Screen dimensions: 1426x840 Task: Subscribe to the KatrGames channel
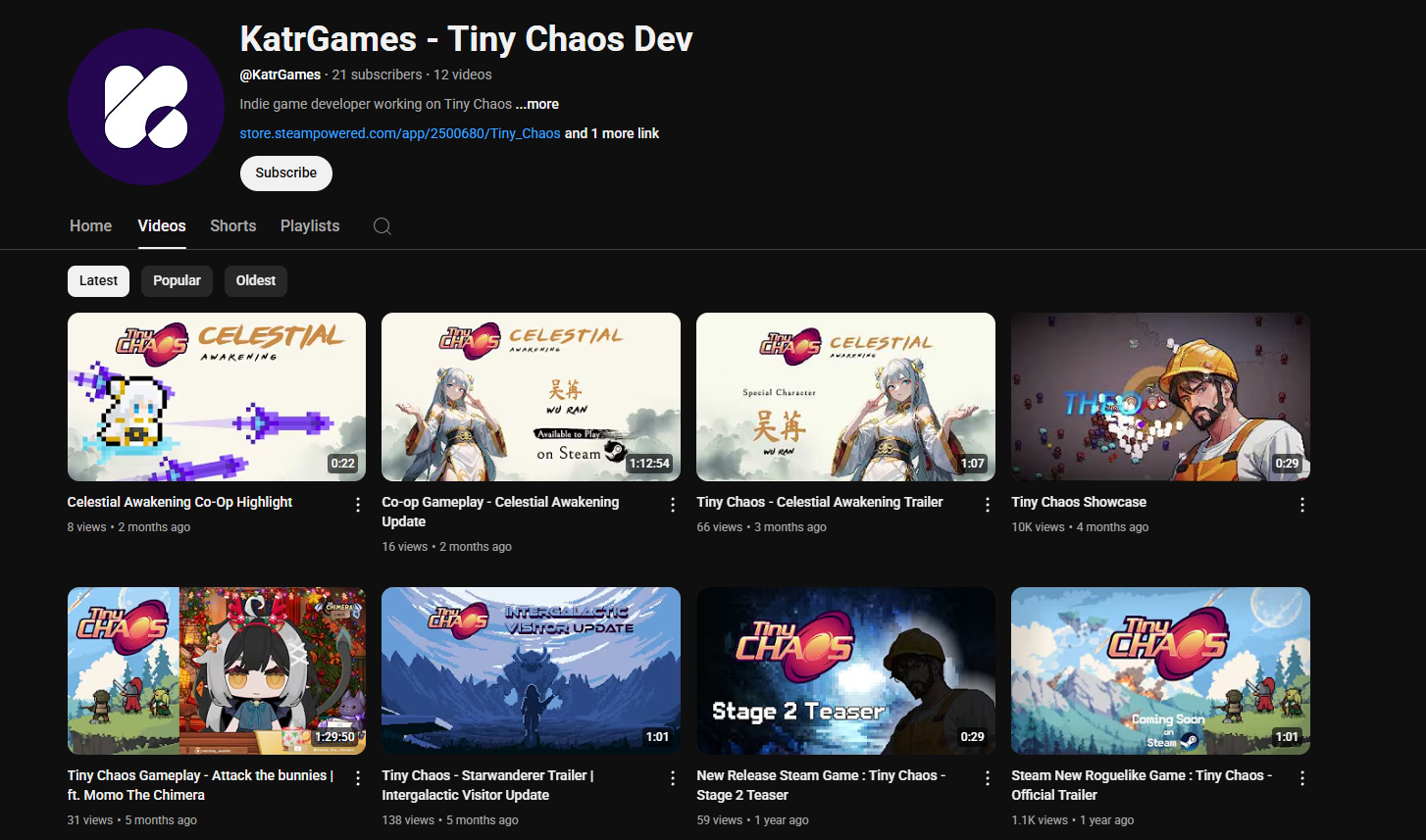tap(286, 173)
